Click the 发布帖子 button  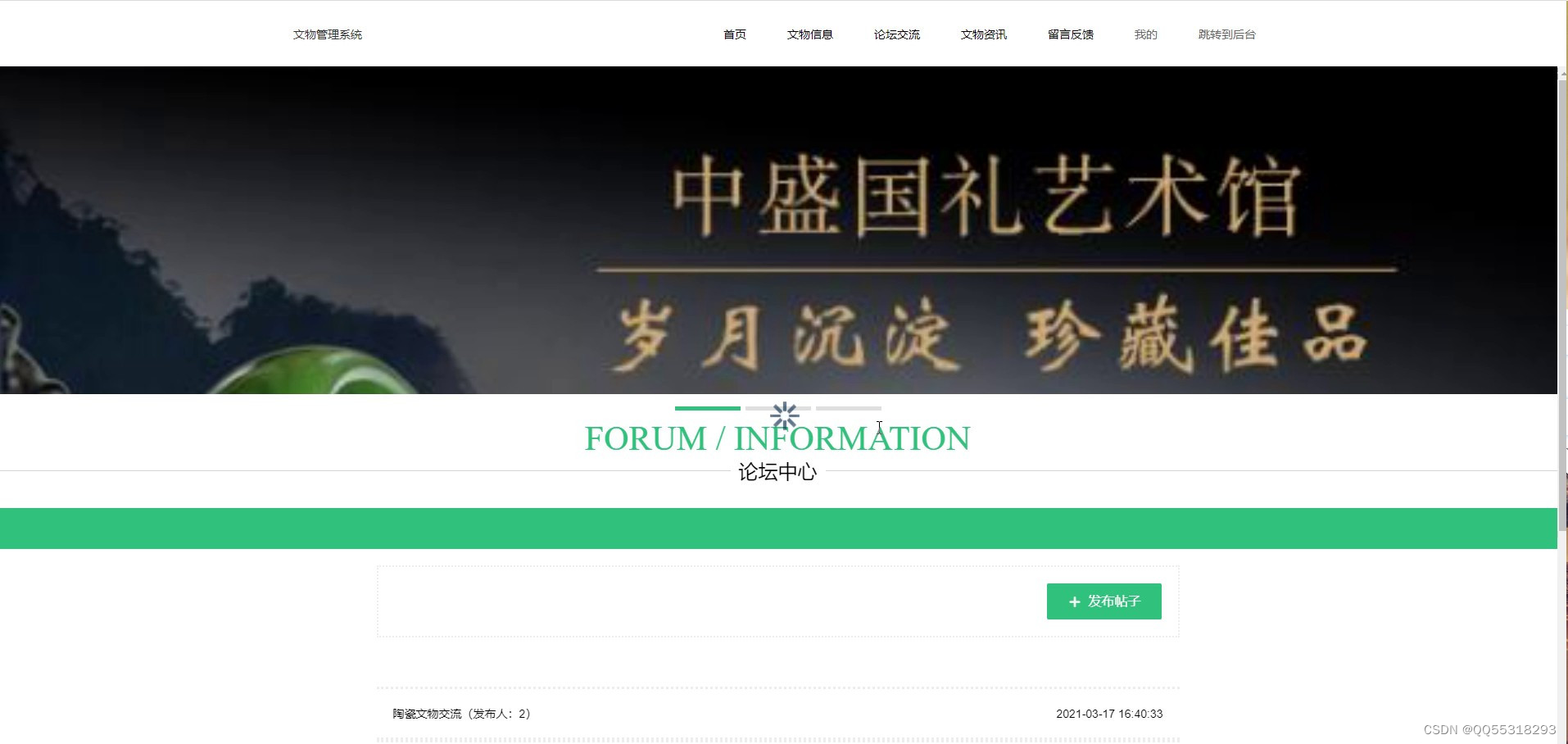(x=1103, y=601)
